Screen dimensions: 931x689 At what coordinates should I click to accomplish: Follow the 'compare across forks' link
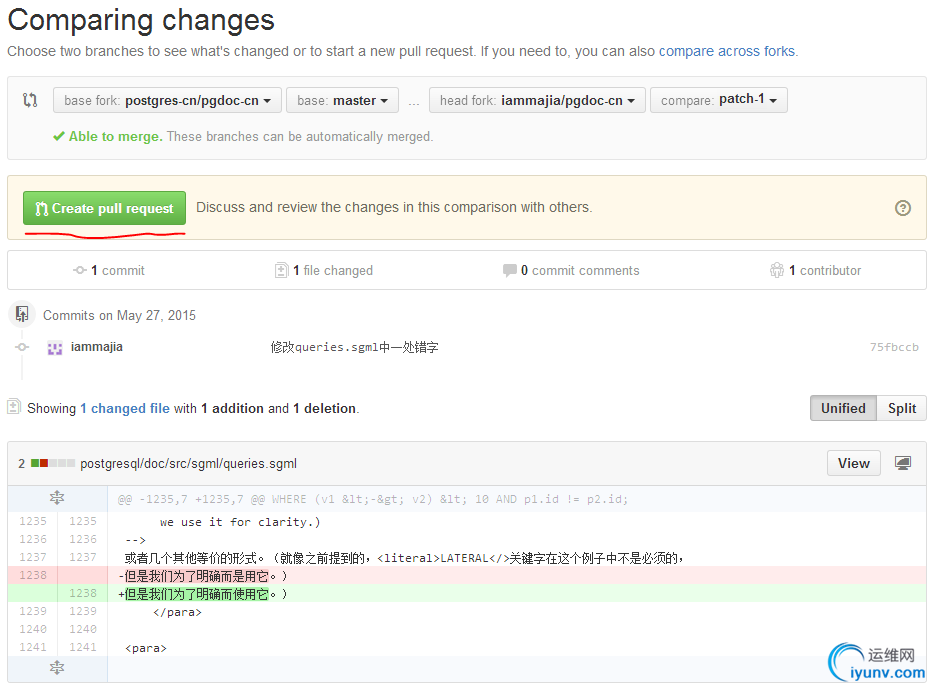point(727,51)
